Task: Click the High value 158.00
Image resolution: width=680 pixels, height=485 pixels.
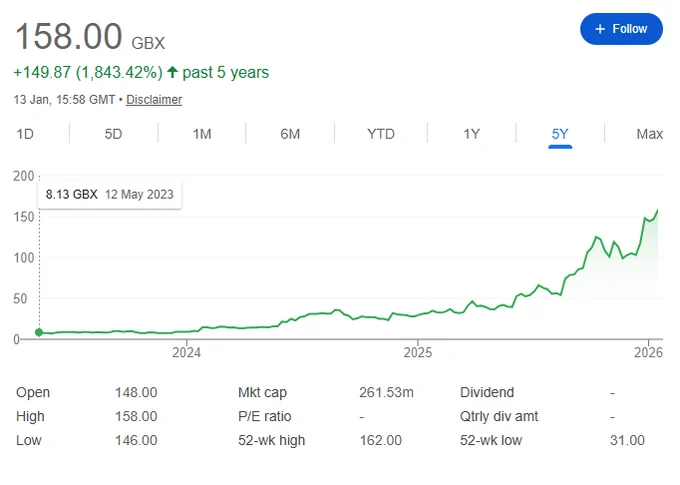Action: (x=136, y=416)
